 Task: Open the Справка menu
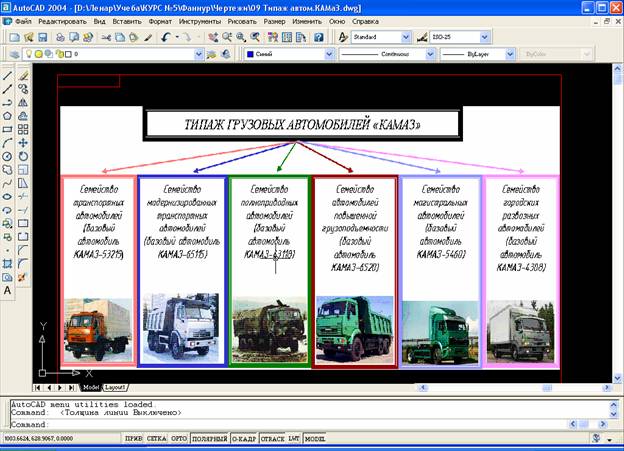point(365,21)
